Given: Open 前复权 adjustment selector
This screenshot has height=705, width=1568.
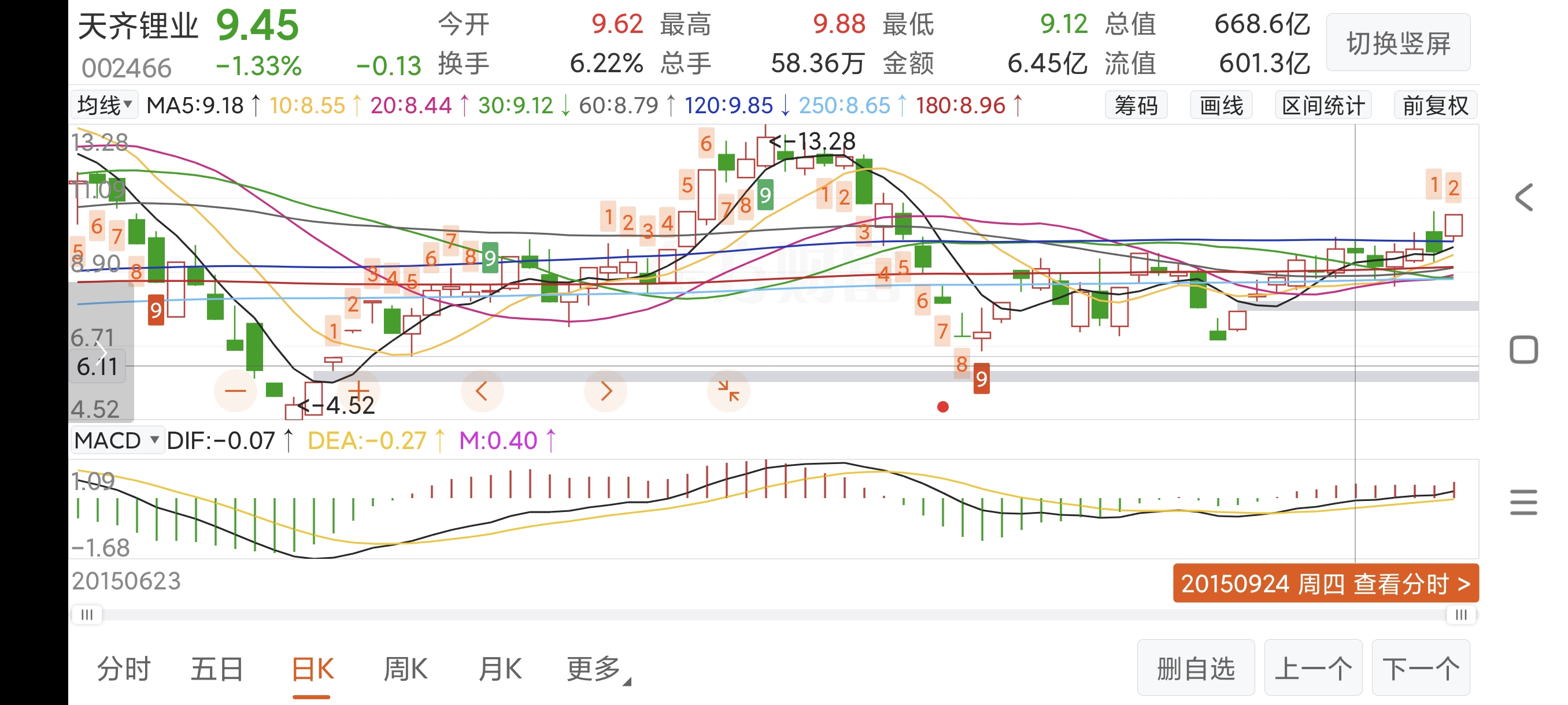Looking at the screenshot, I should (x=1434, y=106).
